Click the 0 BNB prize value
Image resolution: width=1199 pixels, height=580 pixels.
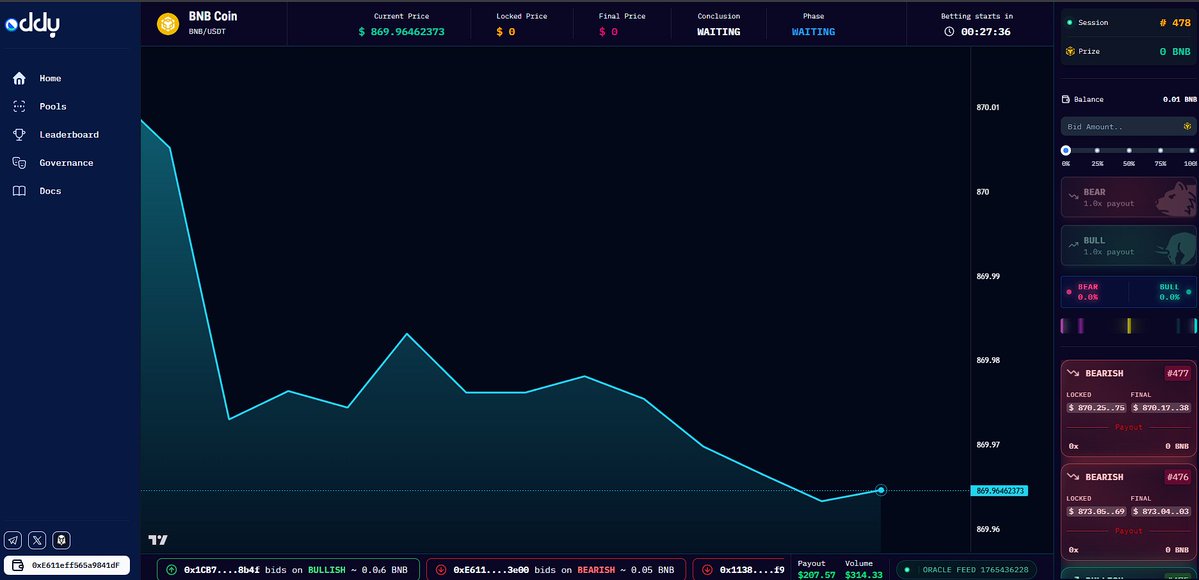coord(1175,51)
